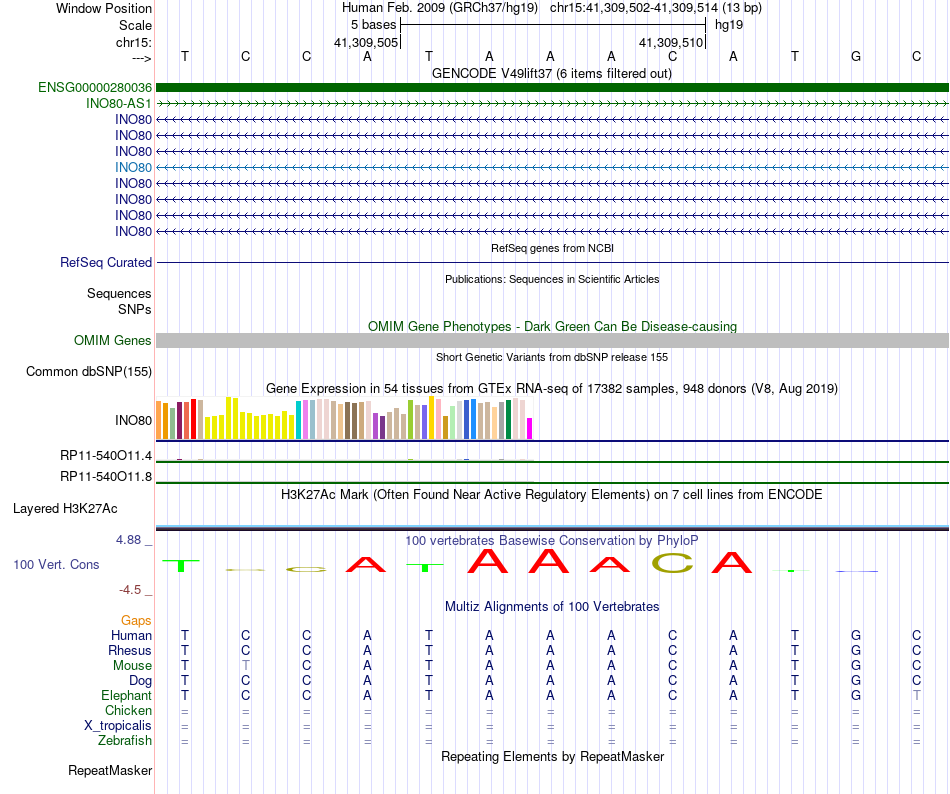Click the dark green bar in GTEx chart
Viewport: 950px width, 794px height.
tap(508, 419)
